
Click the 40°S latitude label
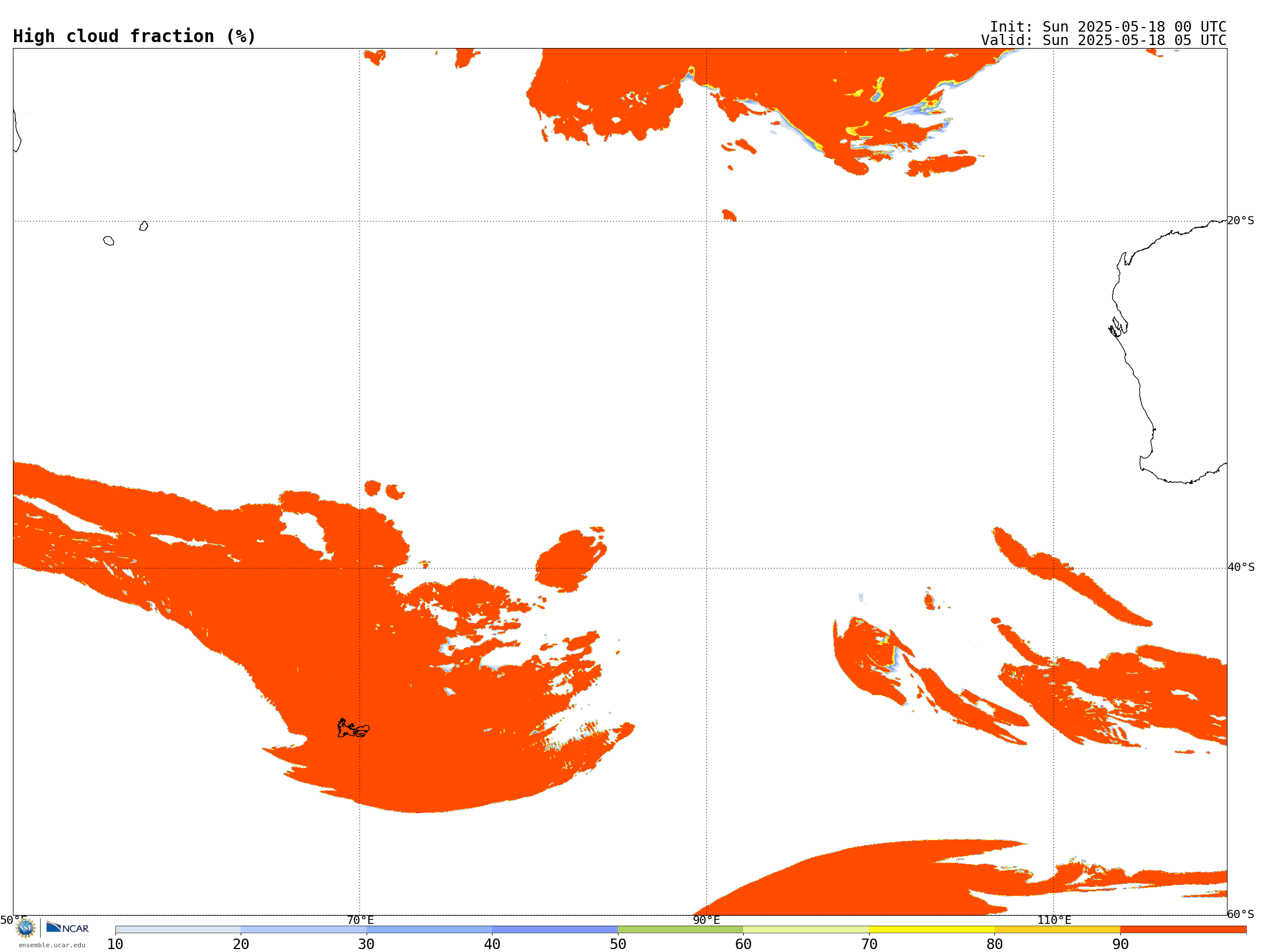(1241, 567)
